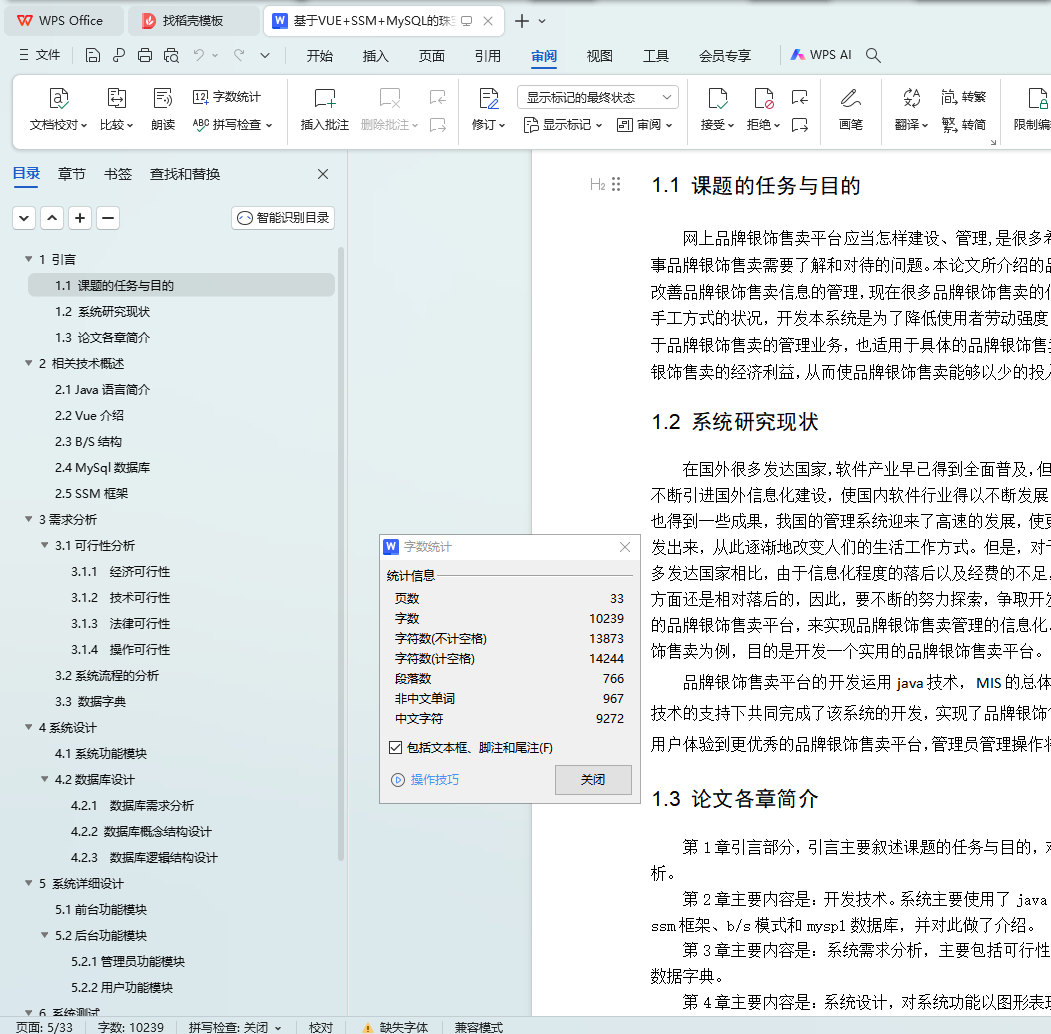Switch to the 工具 ribbon tab
The width and height of the screenshot is (1051, 1034).
(656, 56)
